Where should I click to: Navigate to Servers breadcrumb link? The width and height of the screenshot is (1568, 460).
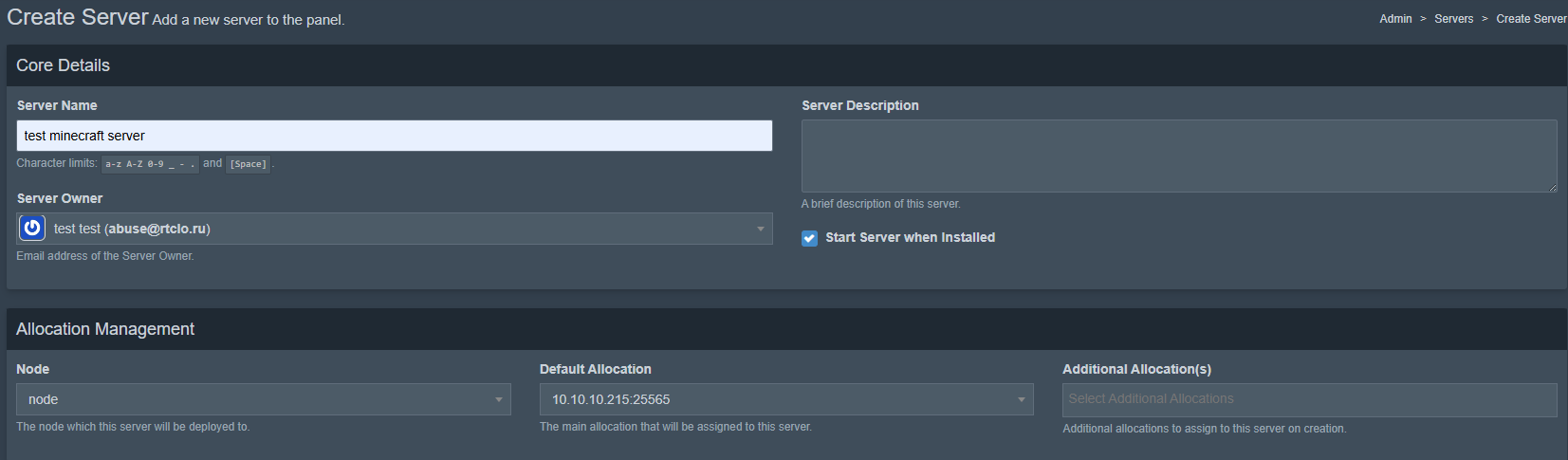[x=1453, y=19]
